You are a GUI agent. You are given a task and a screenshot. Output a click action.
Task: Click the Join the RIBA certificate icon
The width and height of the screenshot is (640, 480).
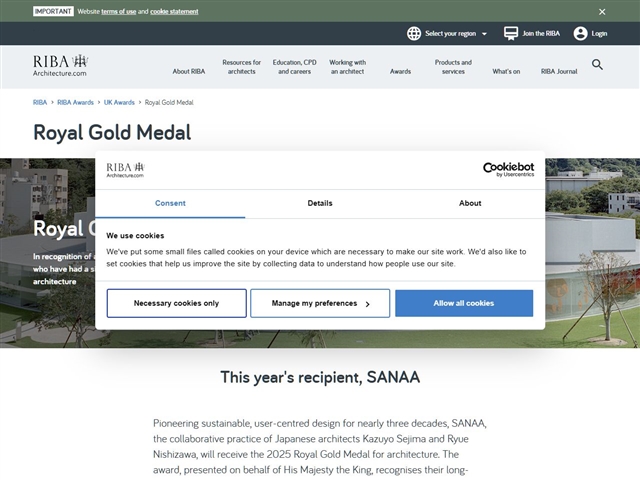[x=511, y=33]
